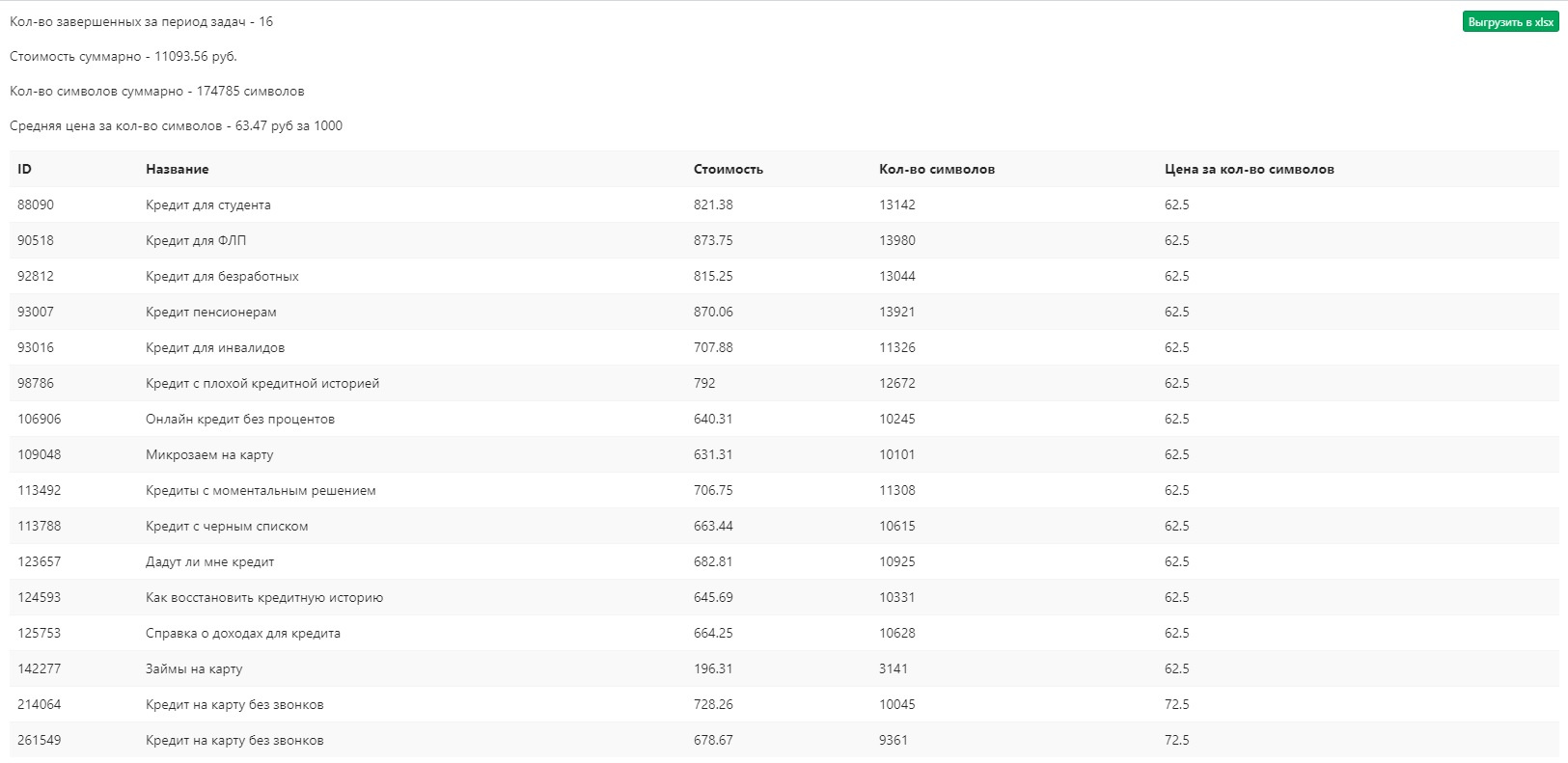Click the "ID" column header

coord(24,169)
